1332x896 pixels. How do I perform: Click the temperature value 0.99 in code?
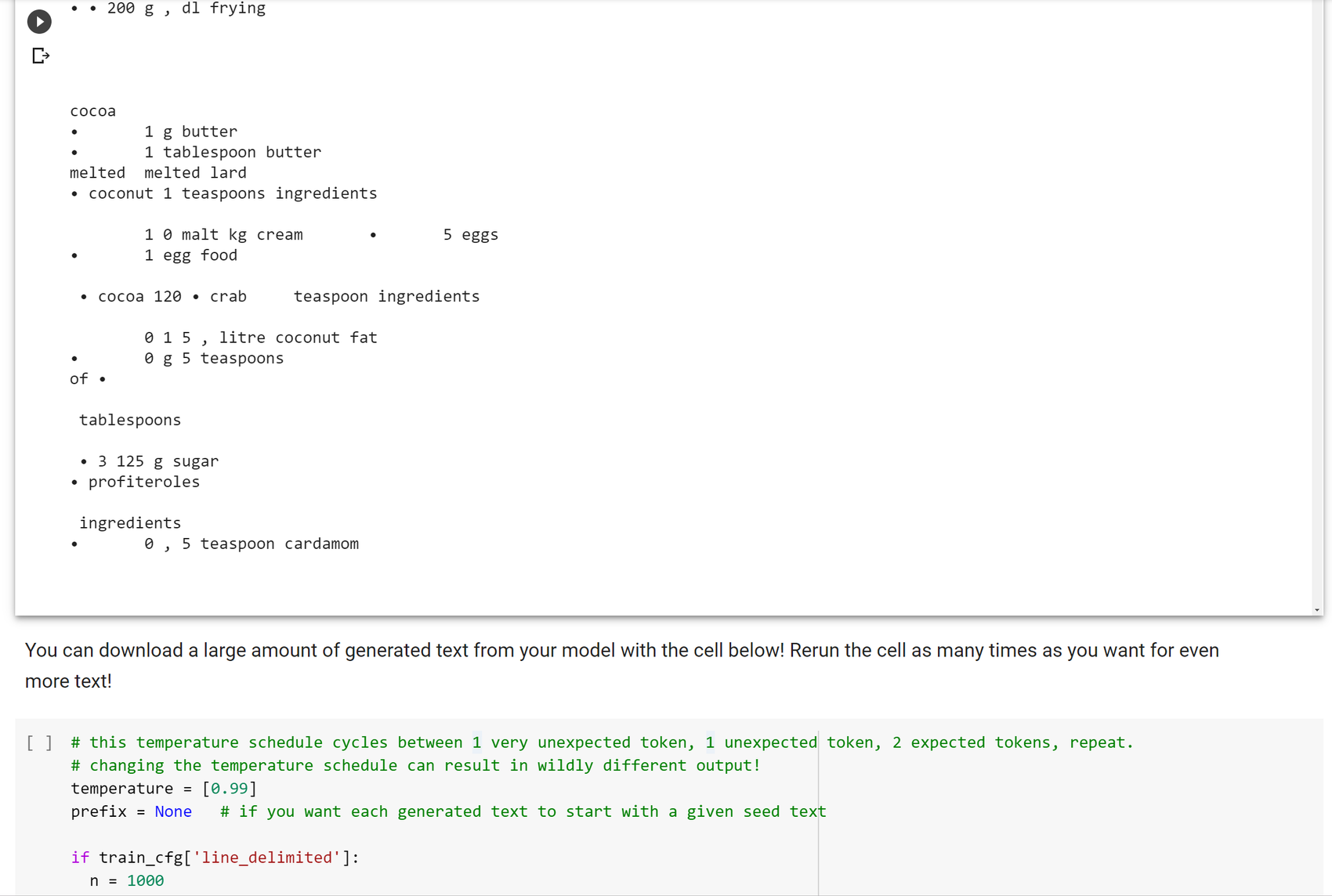click(230, 788)
